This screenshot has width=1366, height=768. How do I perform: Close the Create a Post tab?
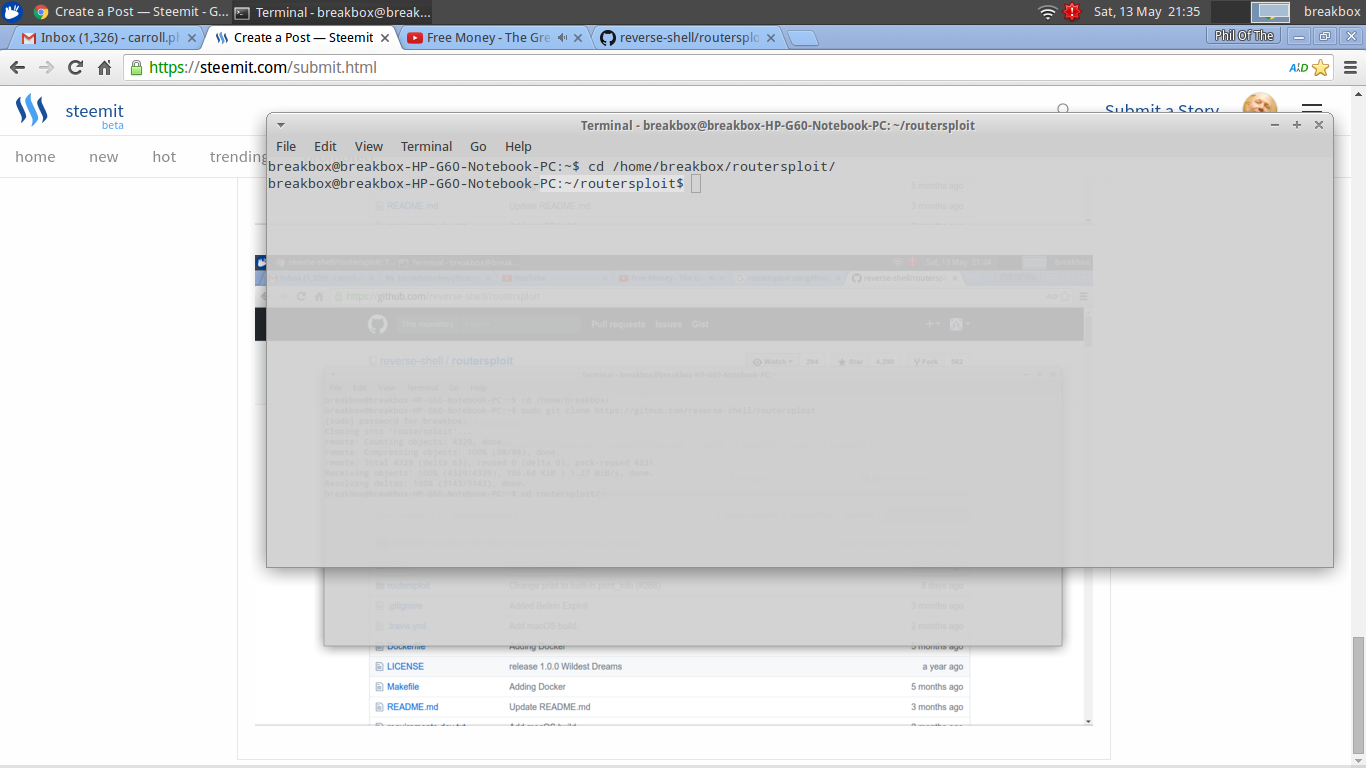coord(387,38)
